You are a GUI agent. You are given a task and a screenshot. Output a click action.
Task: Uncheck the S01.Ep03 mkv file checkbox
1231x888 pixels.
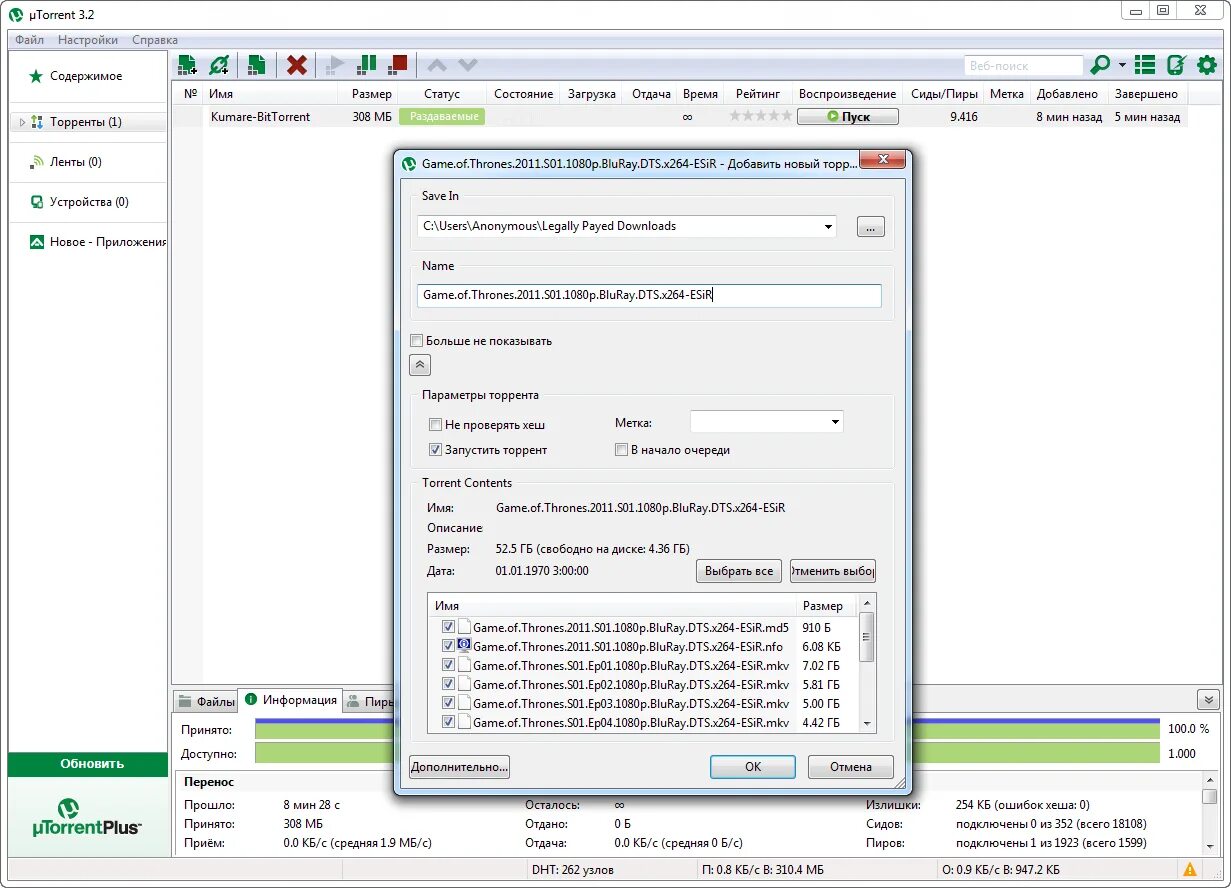(x=448, y=703)
